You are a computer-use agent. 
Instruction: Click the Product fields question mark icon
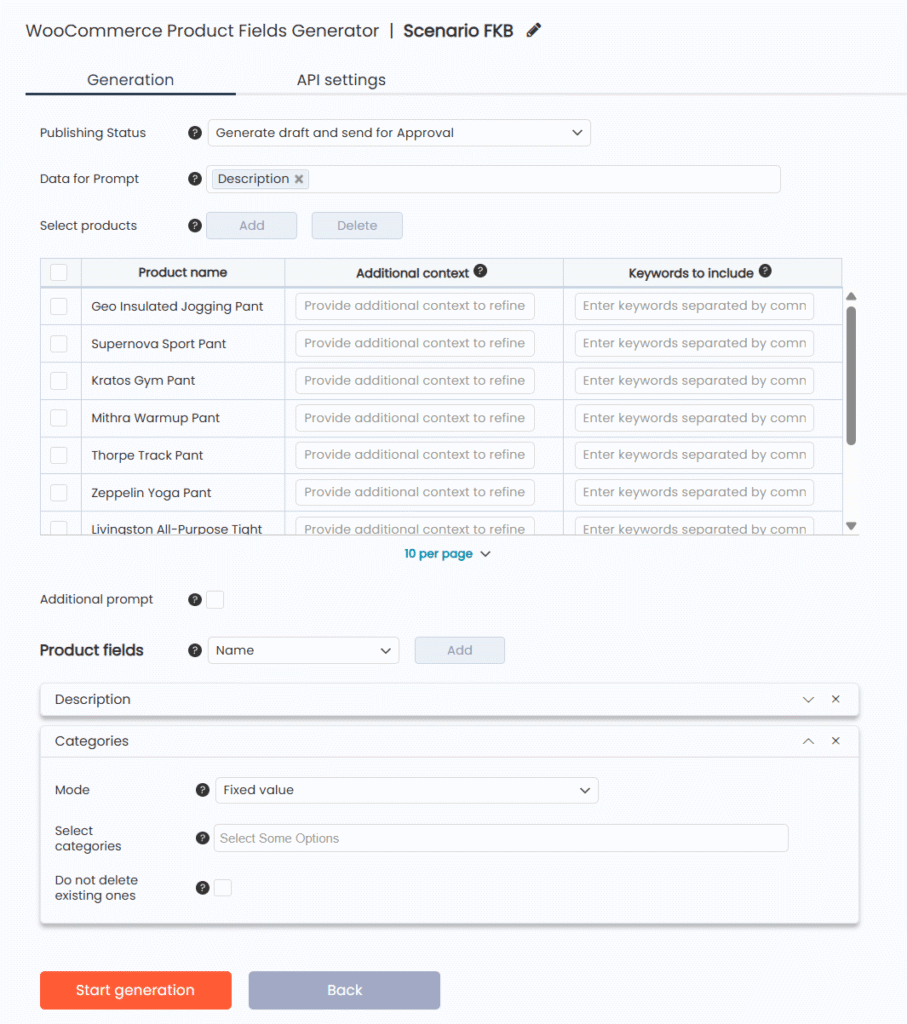194,650
